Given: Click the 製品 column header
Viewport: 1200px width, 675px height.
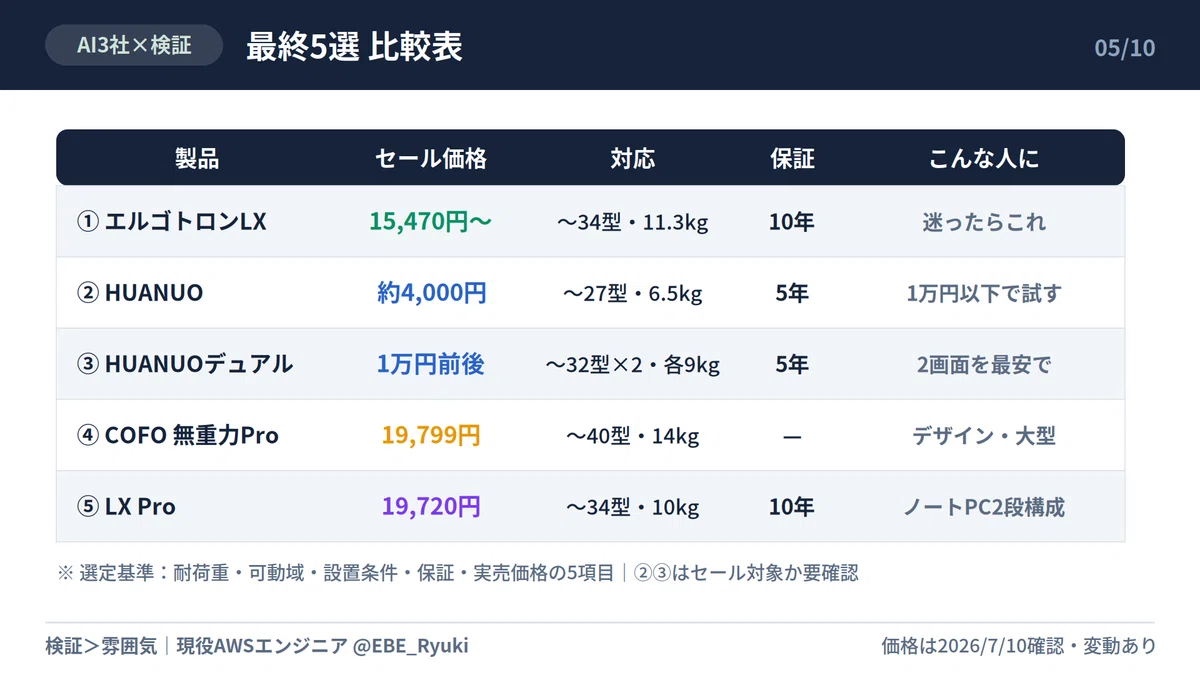Looking at the screenshot, I should tap(197, 158).
